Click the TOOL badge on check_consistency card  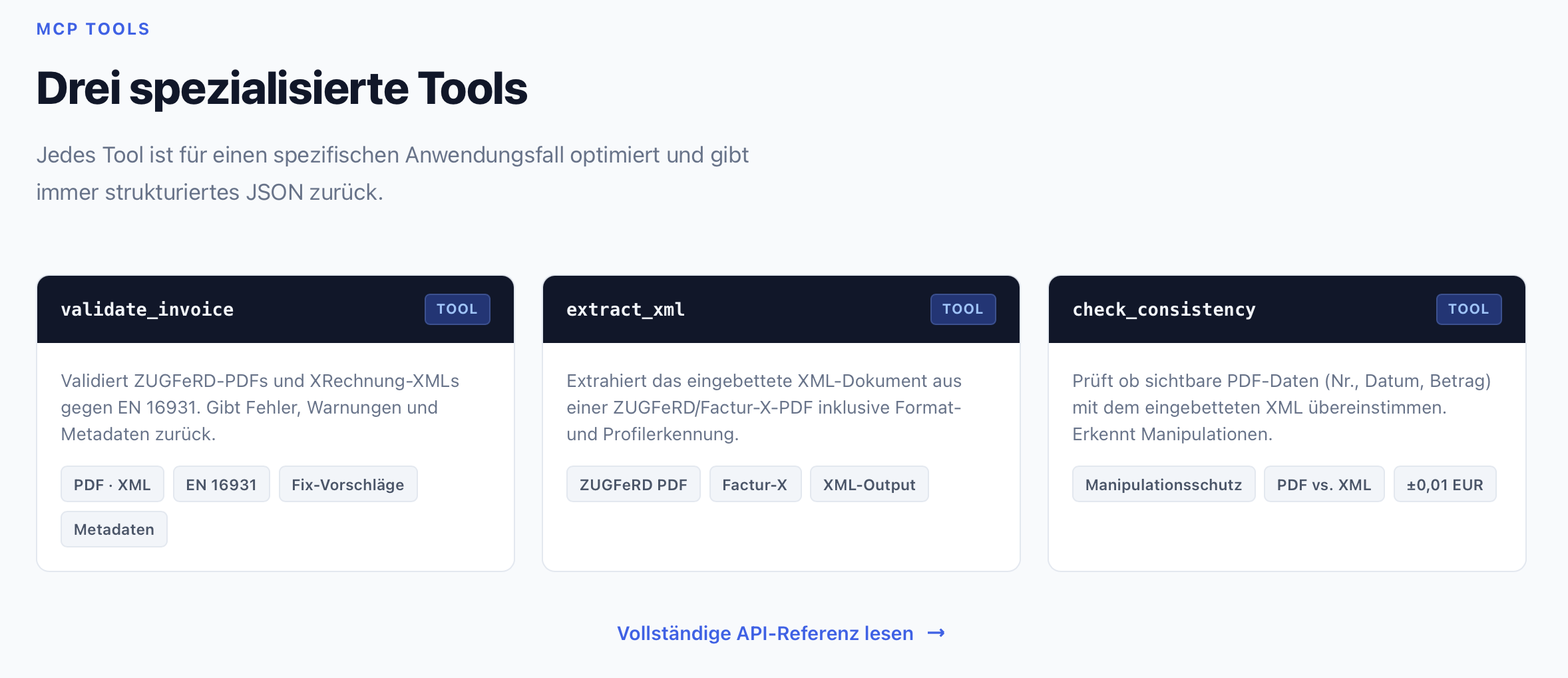[x=1469, y=308]
